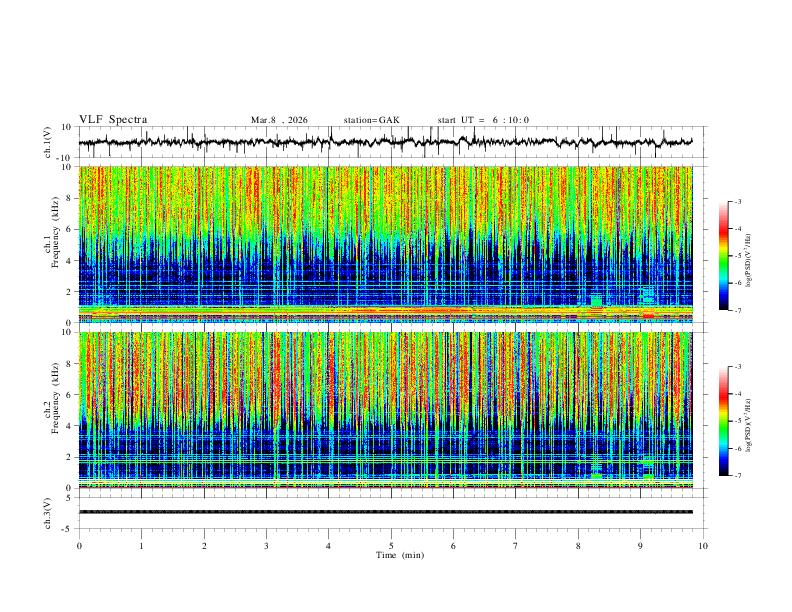Click the ch.1 voltage waveform trace
Image resolution: width=792 pixels, height=612 pixels.
click(385, 142)
